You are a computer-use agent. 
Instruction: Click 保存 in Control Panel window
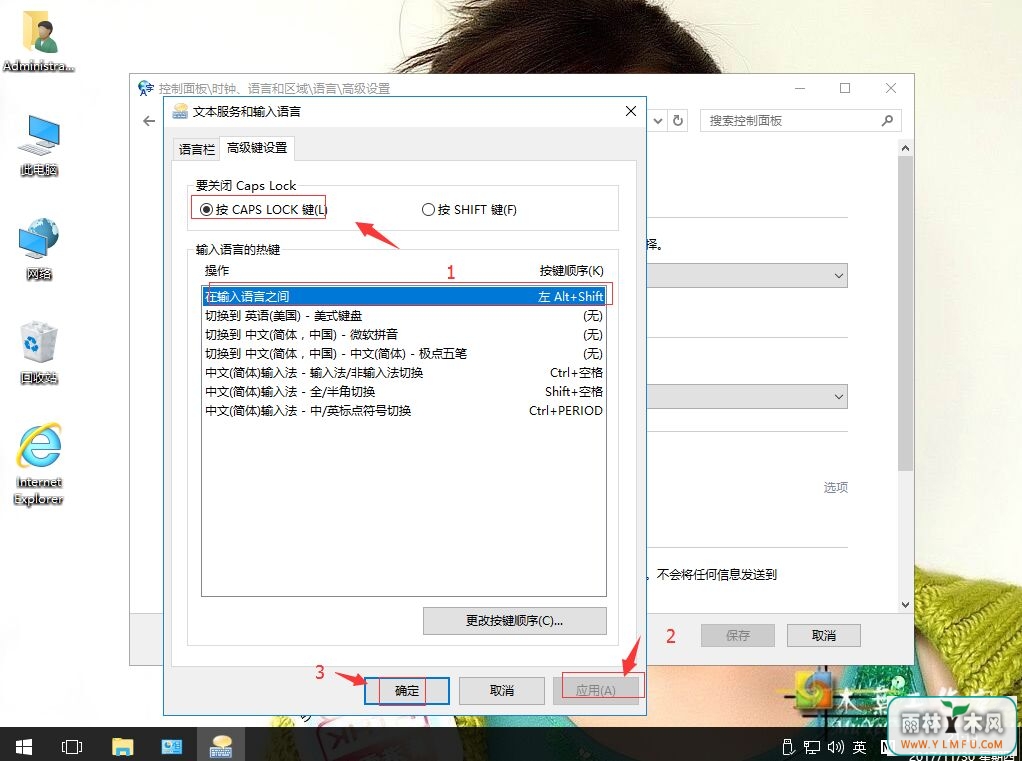click(x=738, y=635)
